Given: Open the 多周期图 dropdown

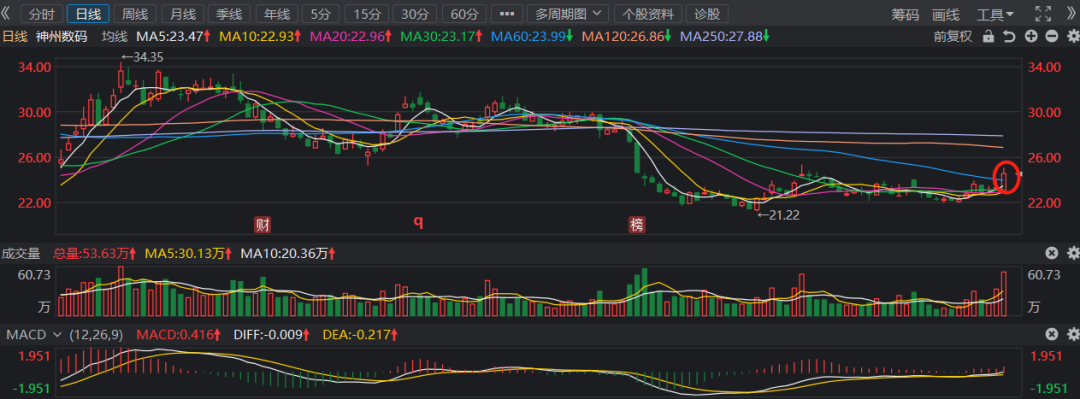Looking at the screenshot, I should [568, 14].
